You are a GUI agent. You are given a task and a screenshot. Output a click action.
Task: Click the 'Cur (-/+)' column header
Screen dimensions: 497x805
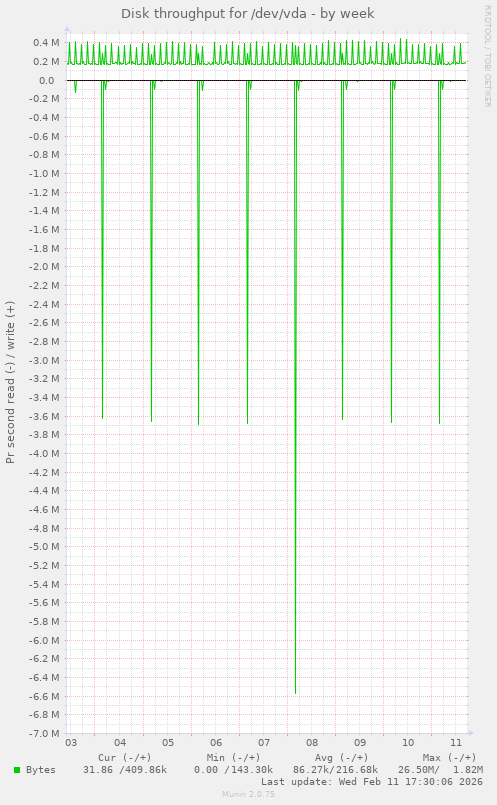point(125,758)
